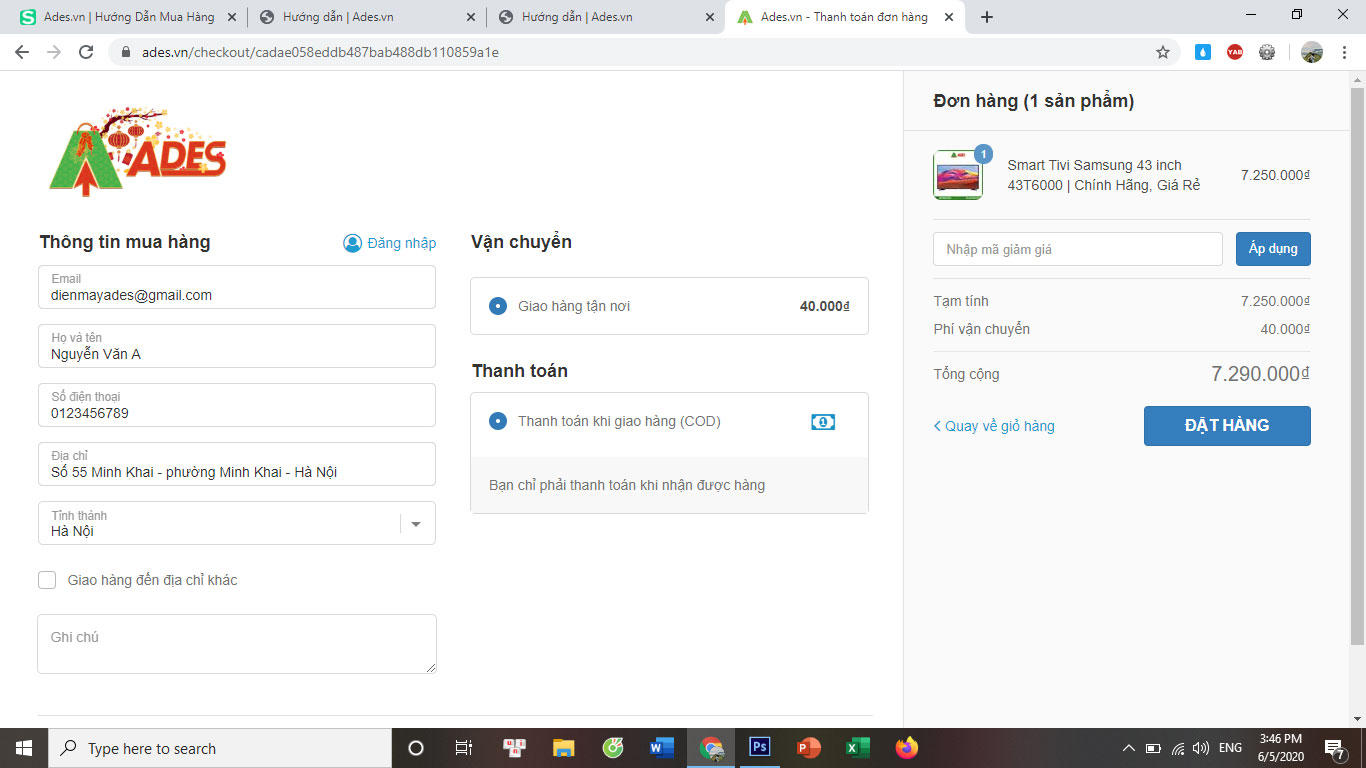Switch the ENG input language indicator

point(1230,748)
